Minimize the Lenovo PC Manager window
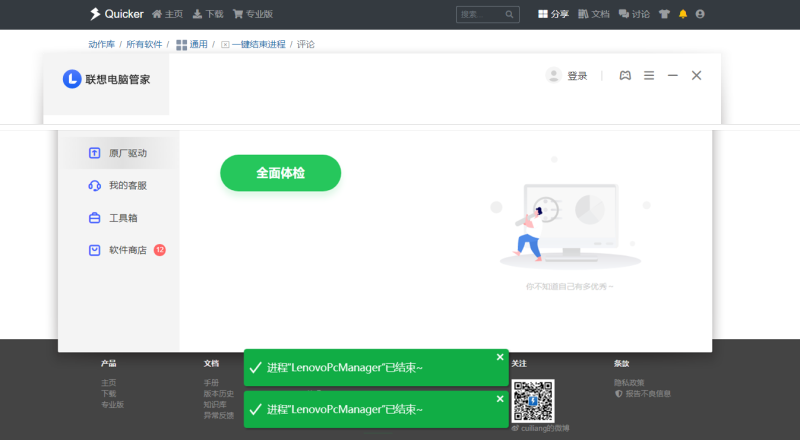 click(672, 76)
